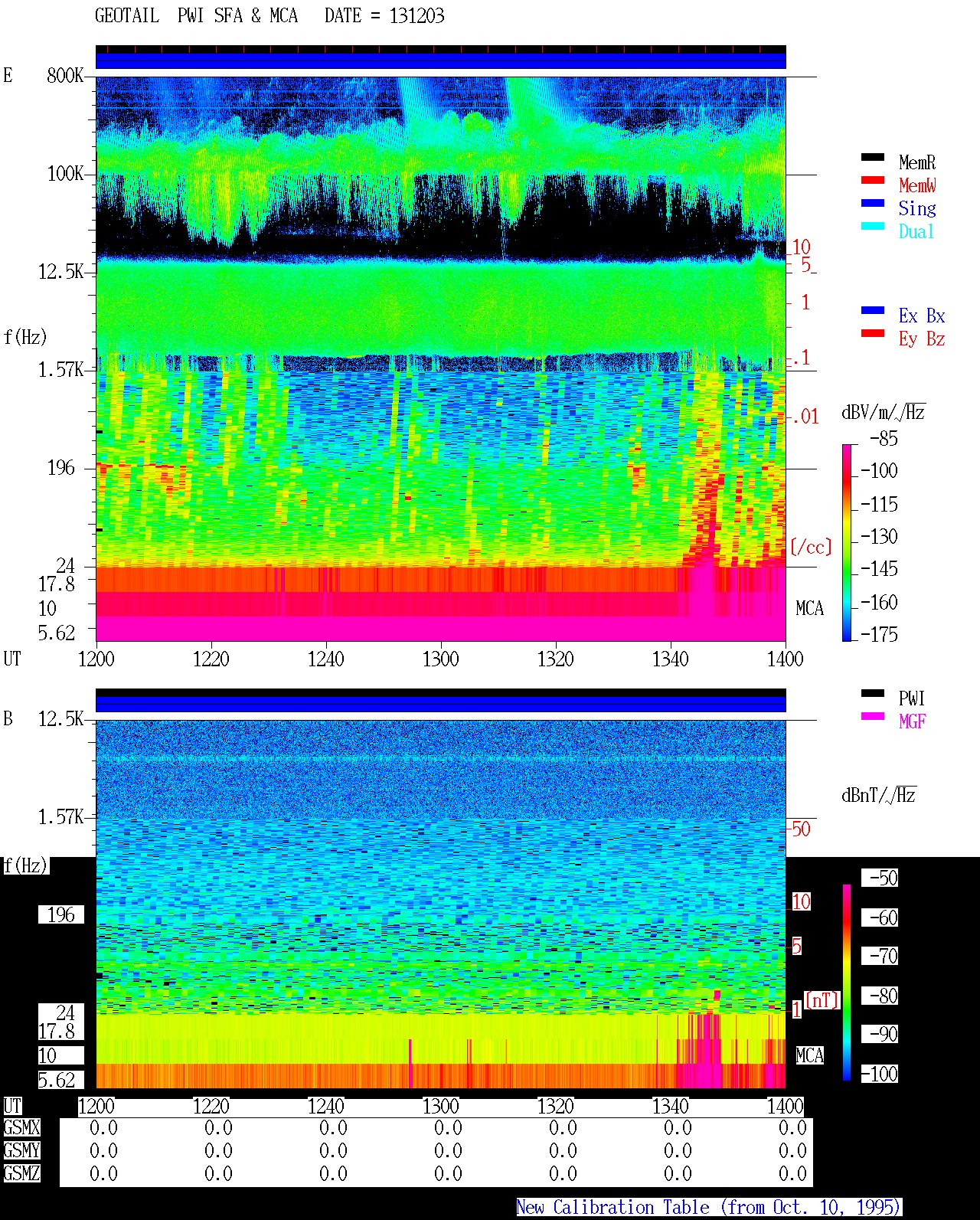The height and width of the screenshot is (1220, 980).
Task: Click the 1340 UT label under the B spectrogram
Action: pyautogui.click(x=670, y=1106)
